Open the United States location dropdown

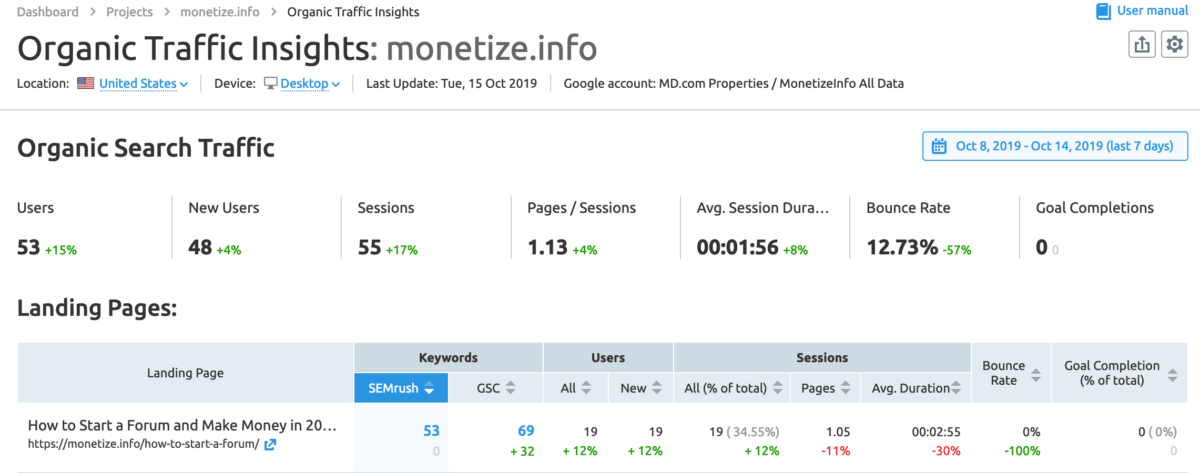tap(144, 84)
